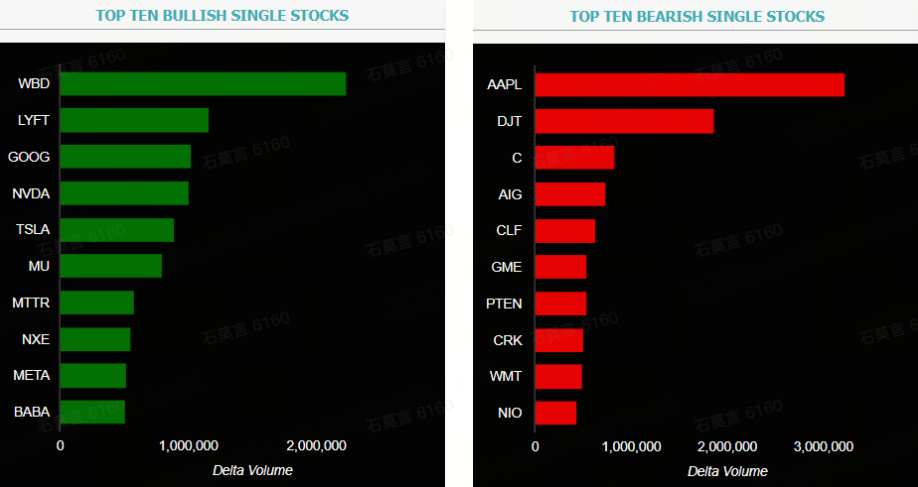Viewport: 918px width, 487px height.
Task: Select the NVDA green bar
Action: pos(124,193)
